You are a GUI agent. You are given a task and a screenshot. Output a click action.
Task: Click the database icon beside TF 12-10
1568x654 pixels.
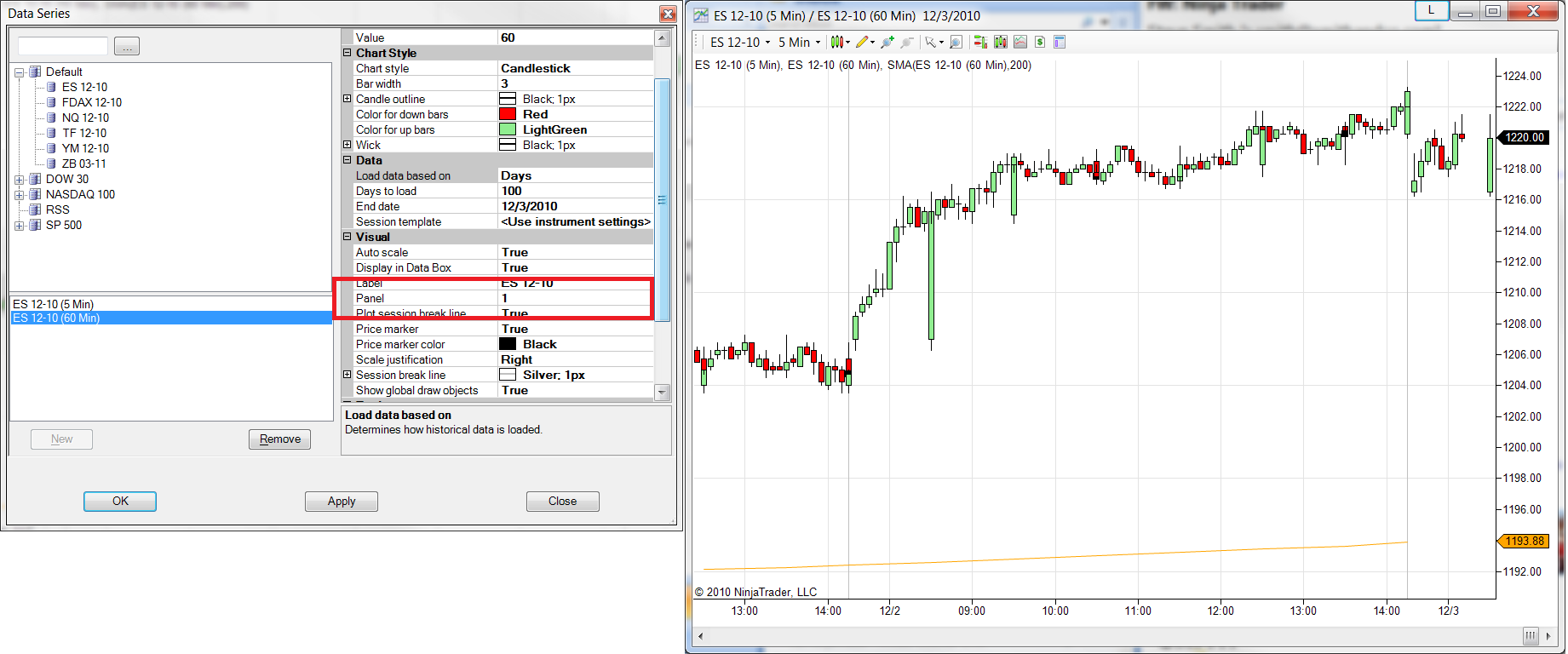click(51, 133)
